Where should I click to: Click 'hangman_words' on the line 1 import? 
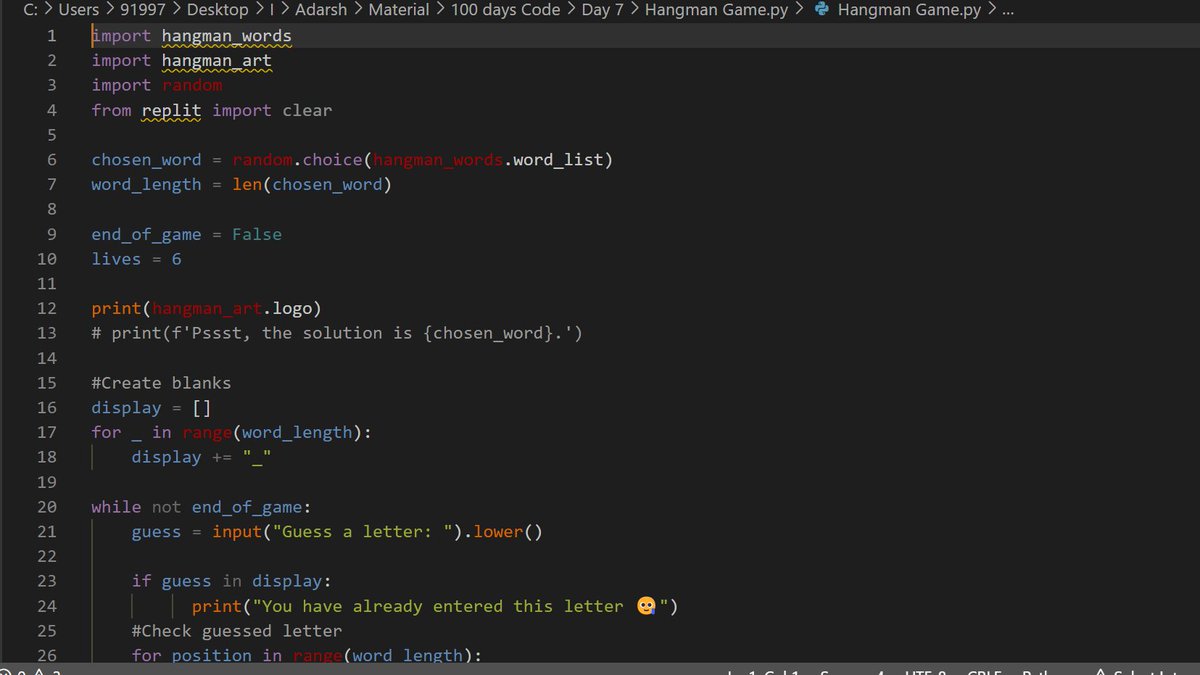point(226,36)
